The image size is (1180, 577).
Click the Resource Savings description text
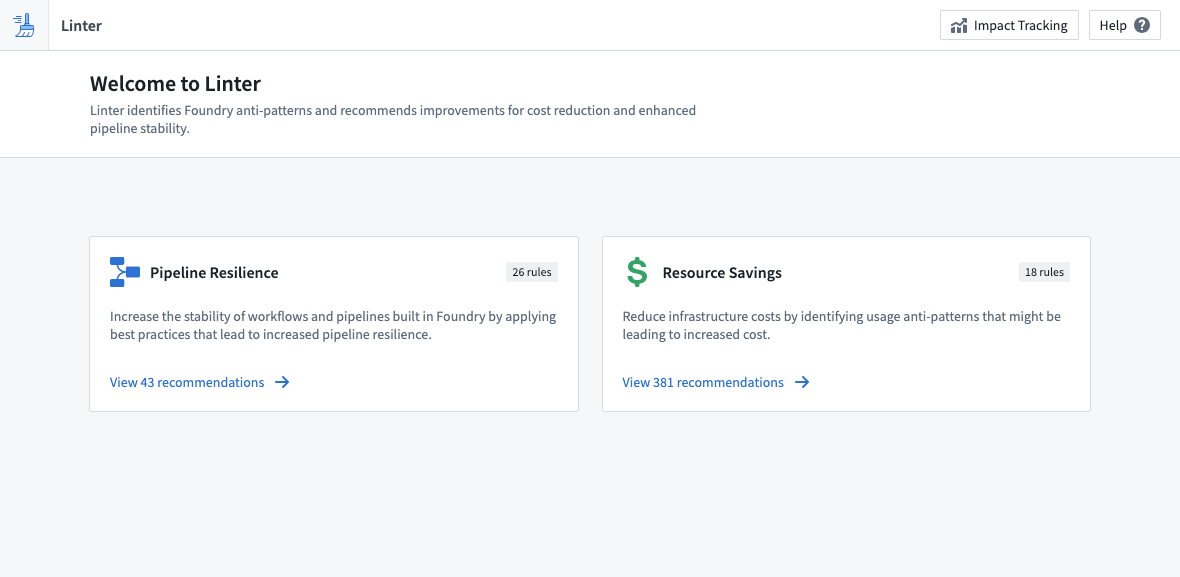pyautogui.click(x=841, y=325)
